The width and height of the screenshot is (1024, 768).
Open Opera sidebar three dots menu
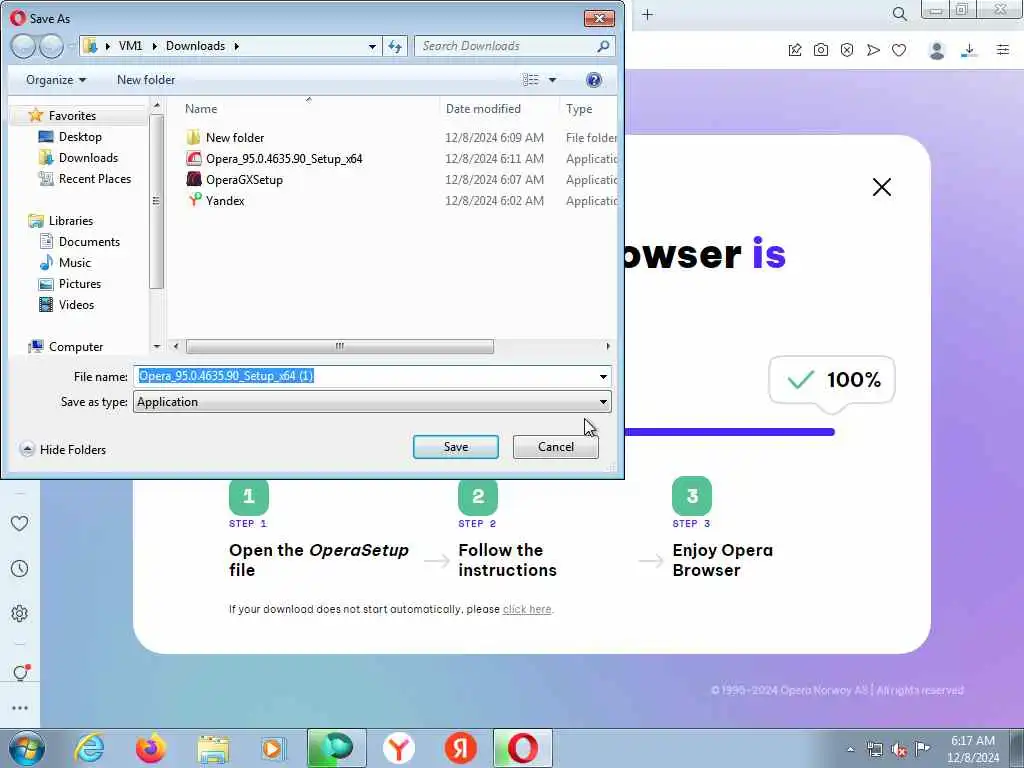(20, 708)
